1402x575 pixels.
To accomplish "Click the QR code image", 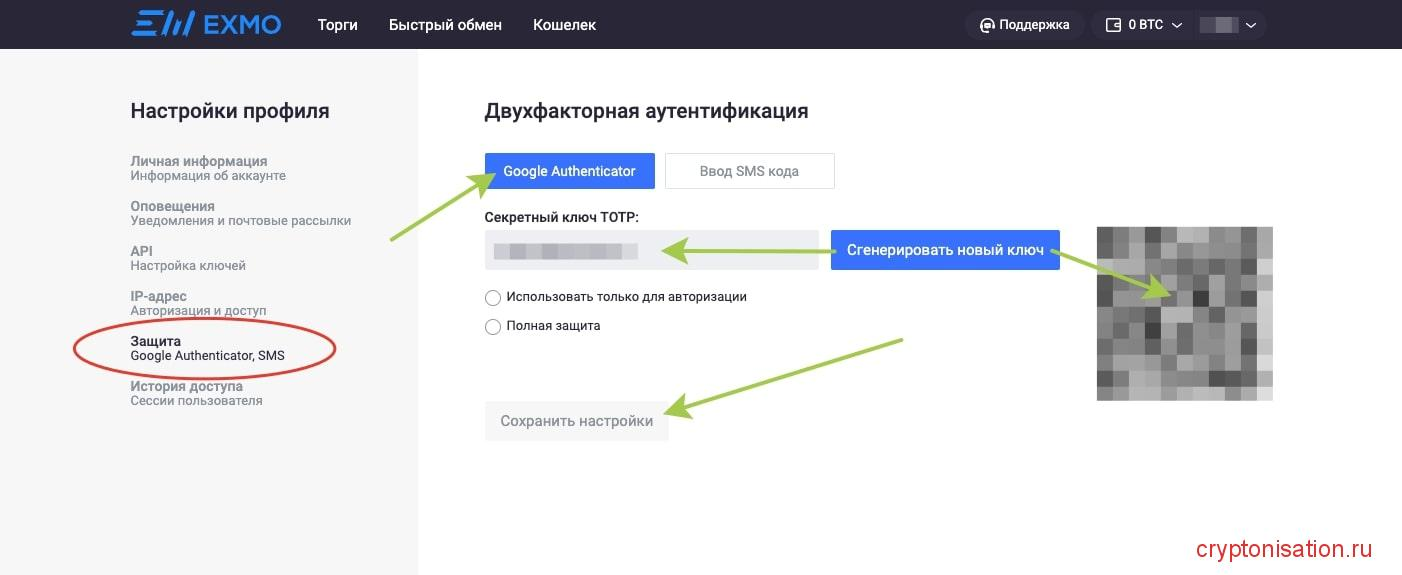I will click(1184, 313).
